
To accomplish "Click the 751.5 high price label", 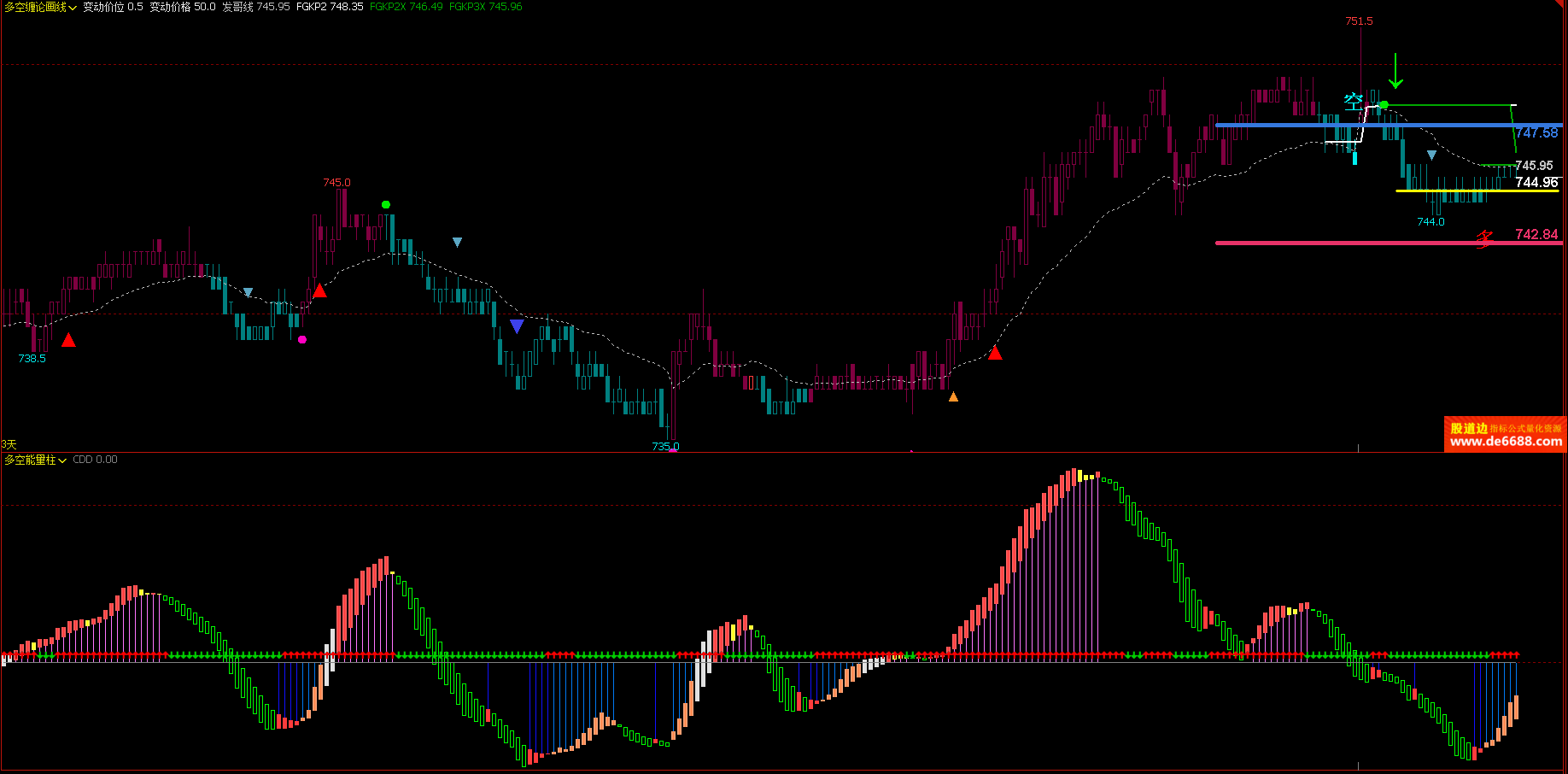I will pyautogui.click(x=1359, y=21).
